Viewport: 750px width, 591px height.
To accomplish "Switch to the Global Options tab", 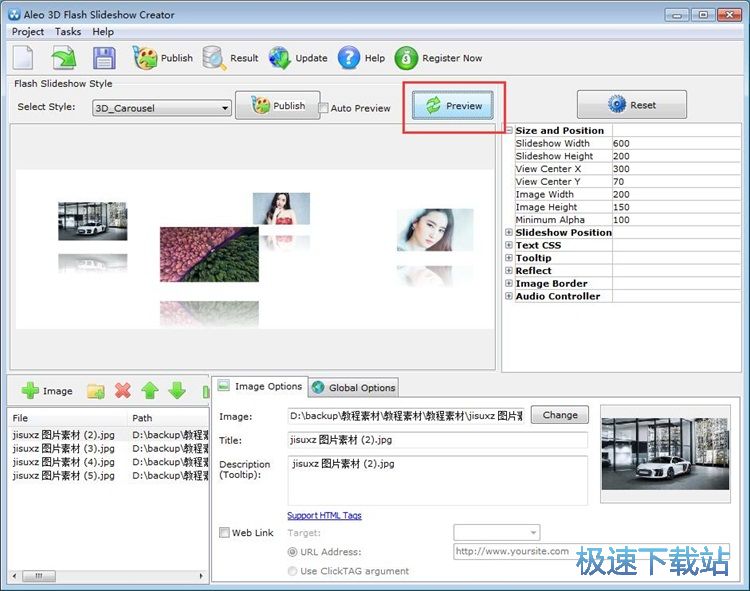I will (353, 387).
